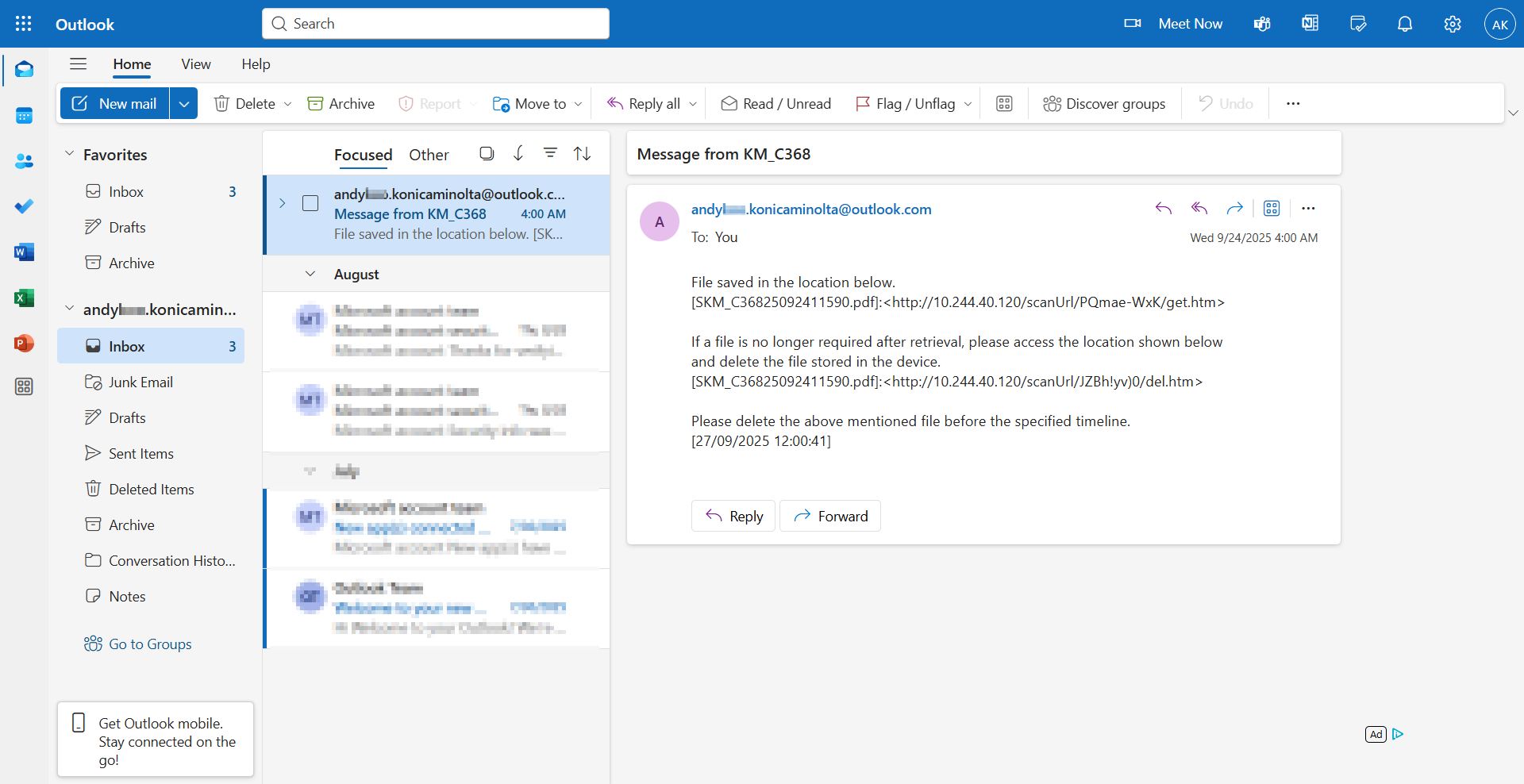Check the Message from KM_C368 checkbox
The width and height of the screenshot is (1524, 784).
click(310, 204)
